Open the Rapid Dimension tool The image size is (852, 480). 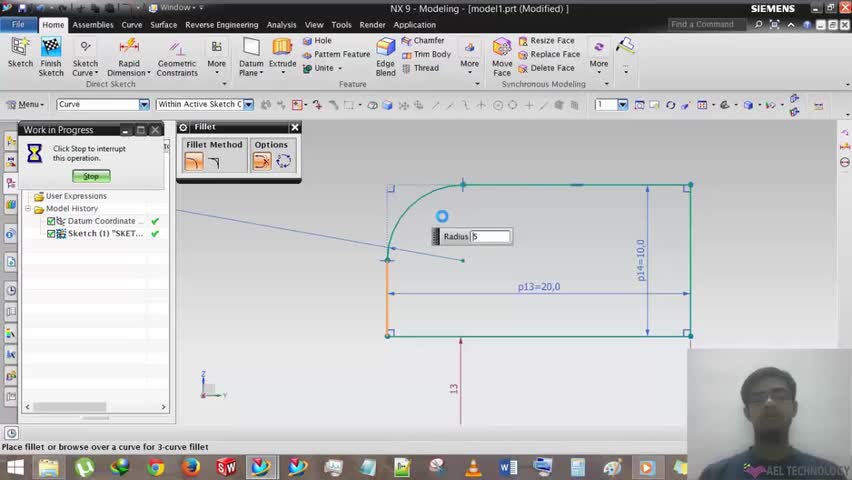tap(129, 47)
